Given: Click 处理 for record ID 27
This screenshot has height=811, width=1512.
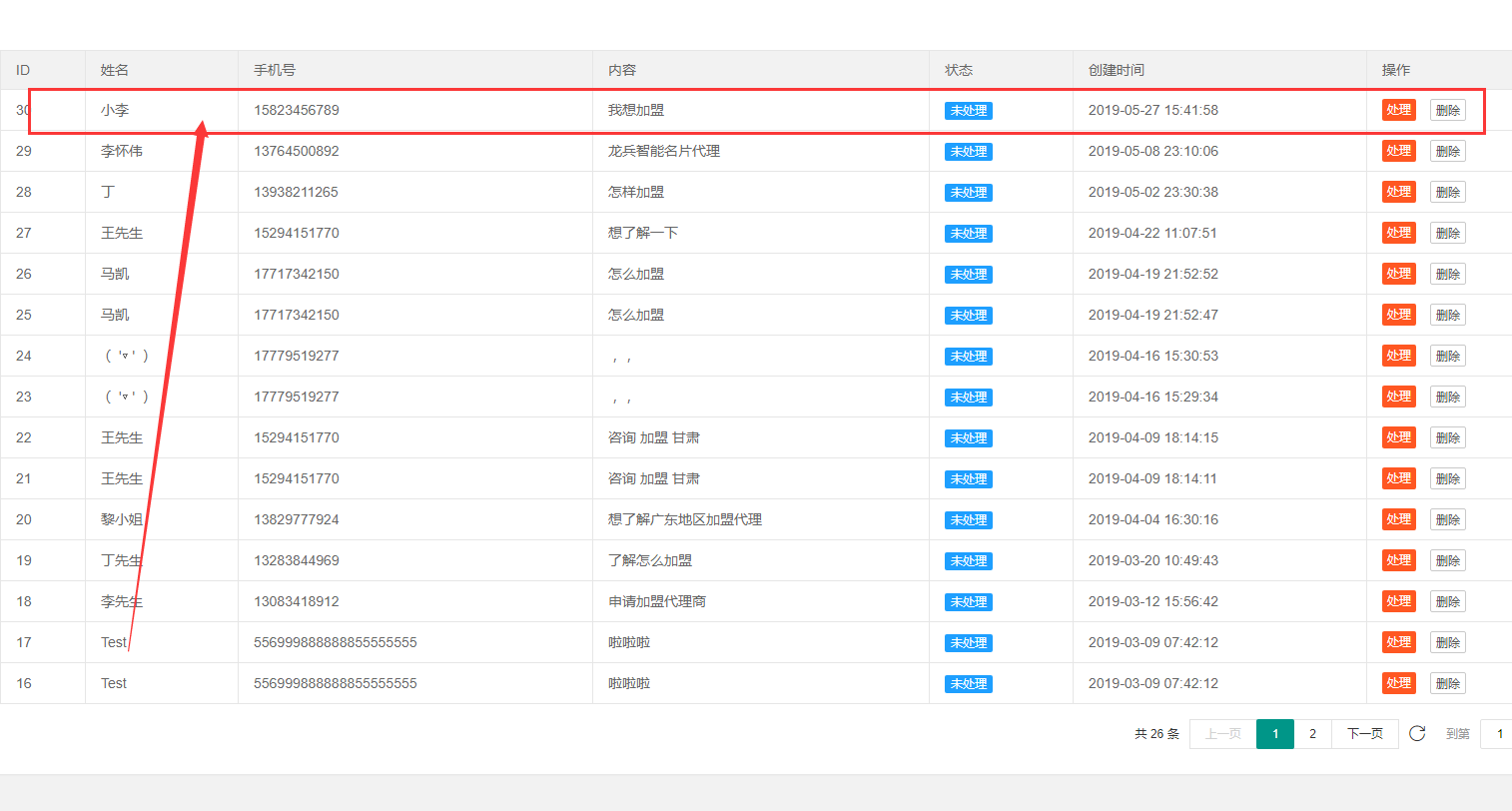Looking at the screenshot, I should click(x=1398, y=233).
